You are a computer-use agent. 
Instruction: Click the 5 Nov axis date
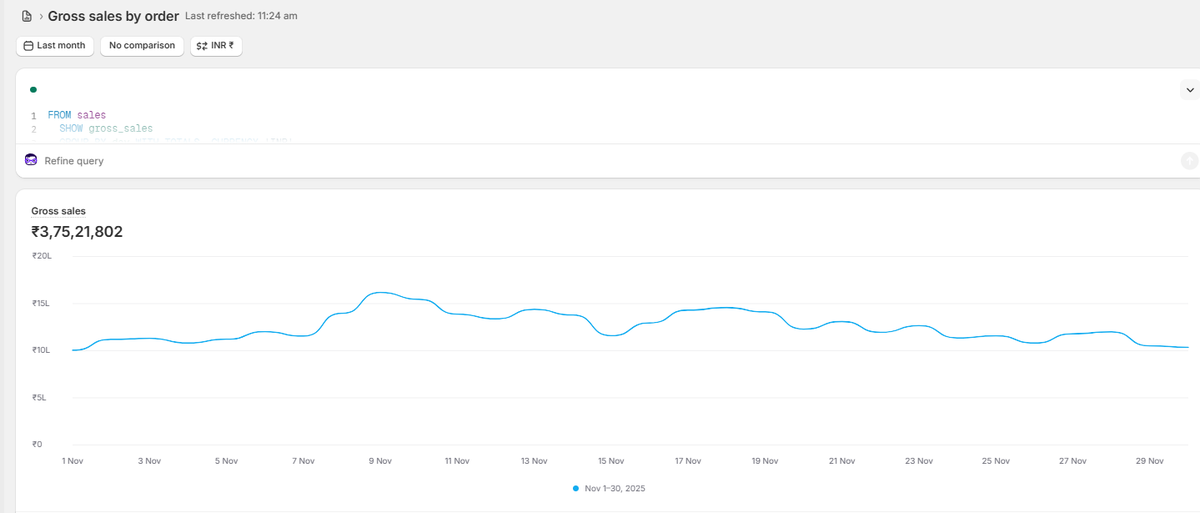[226, 461]
